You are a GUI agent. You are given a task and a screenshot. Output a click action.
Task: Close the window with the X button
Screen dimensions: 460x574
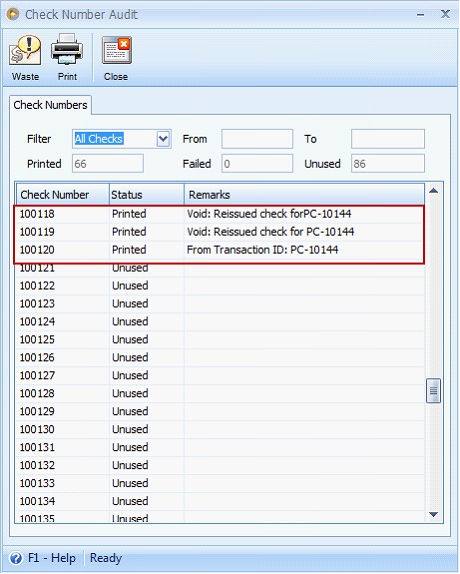pos(445,14)
